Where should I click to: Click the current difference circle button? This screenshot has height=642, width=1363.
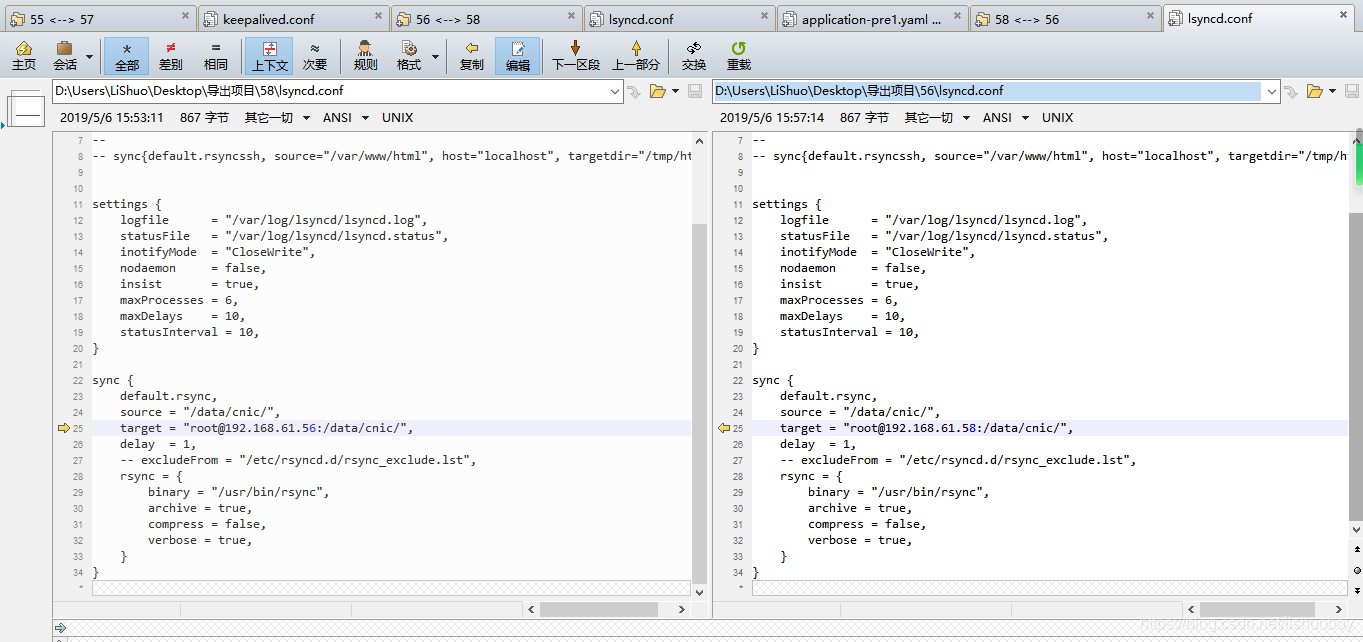pos(1357,569)
